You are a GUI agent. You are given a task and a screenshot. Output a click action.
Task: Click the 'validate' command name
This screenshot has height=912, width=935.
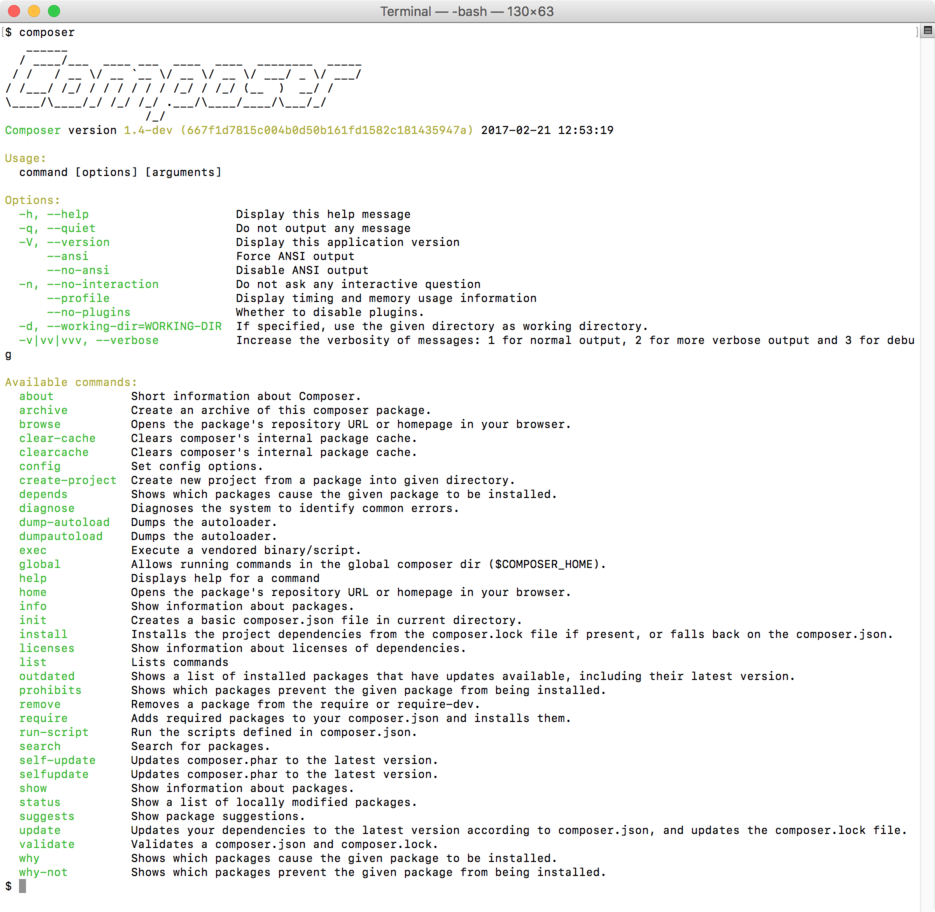click(x=47, y=845)
